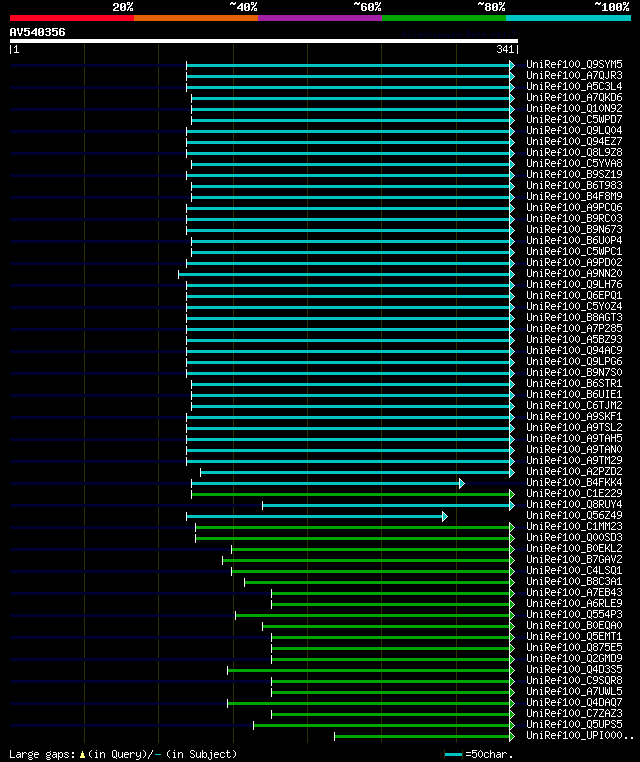
Task: Select the UniRef100_Q8RUY4 label
Action: pos(574,504)
